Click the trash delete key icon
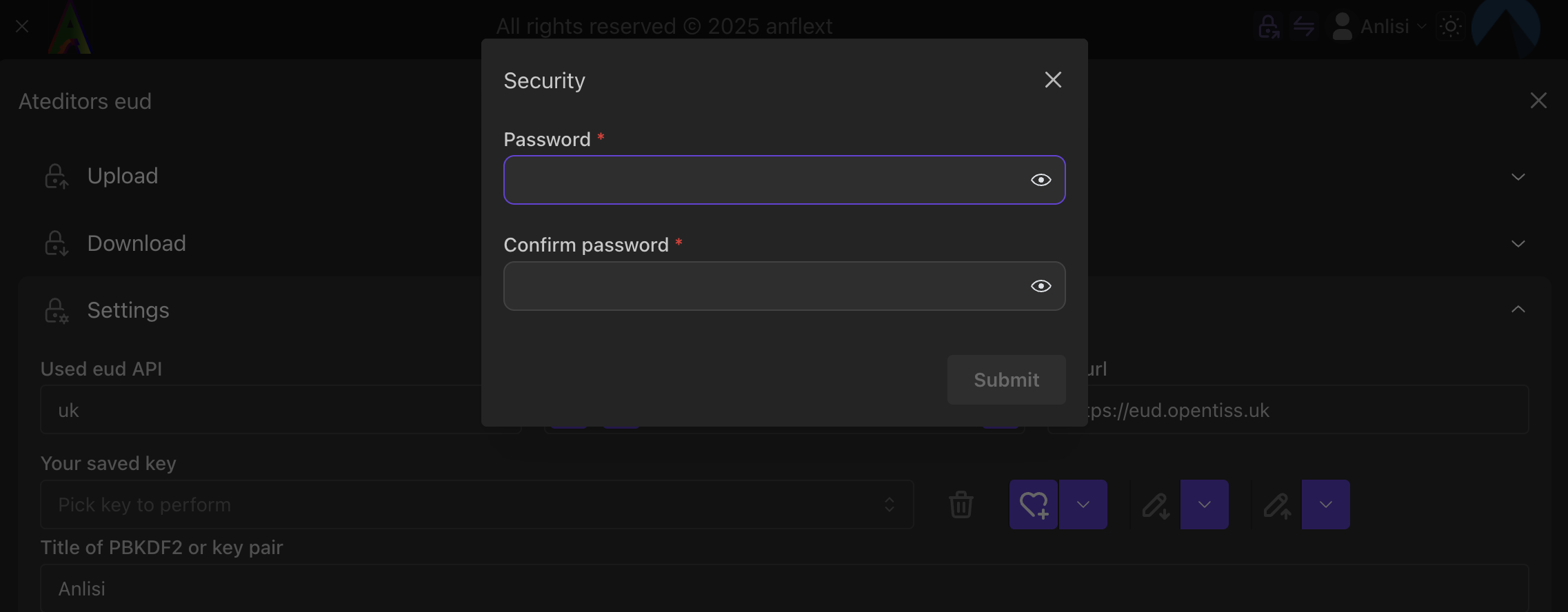This screenshot has height=612, width=1568. pos(961,504)
